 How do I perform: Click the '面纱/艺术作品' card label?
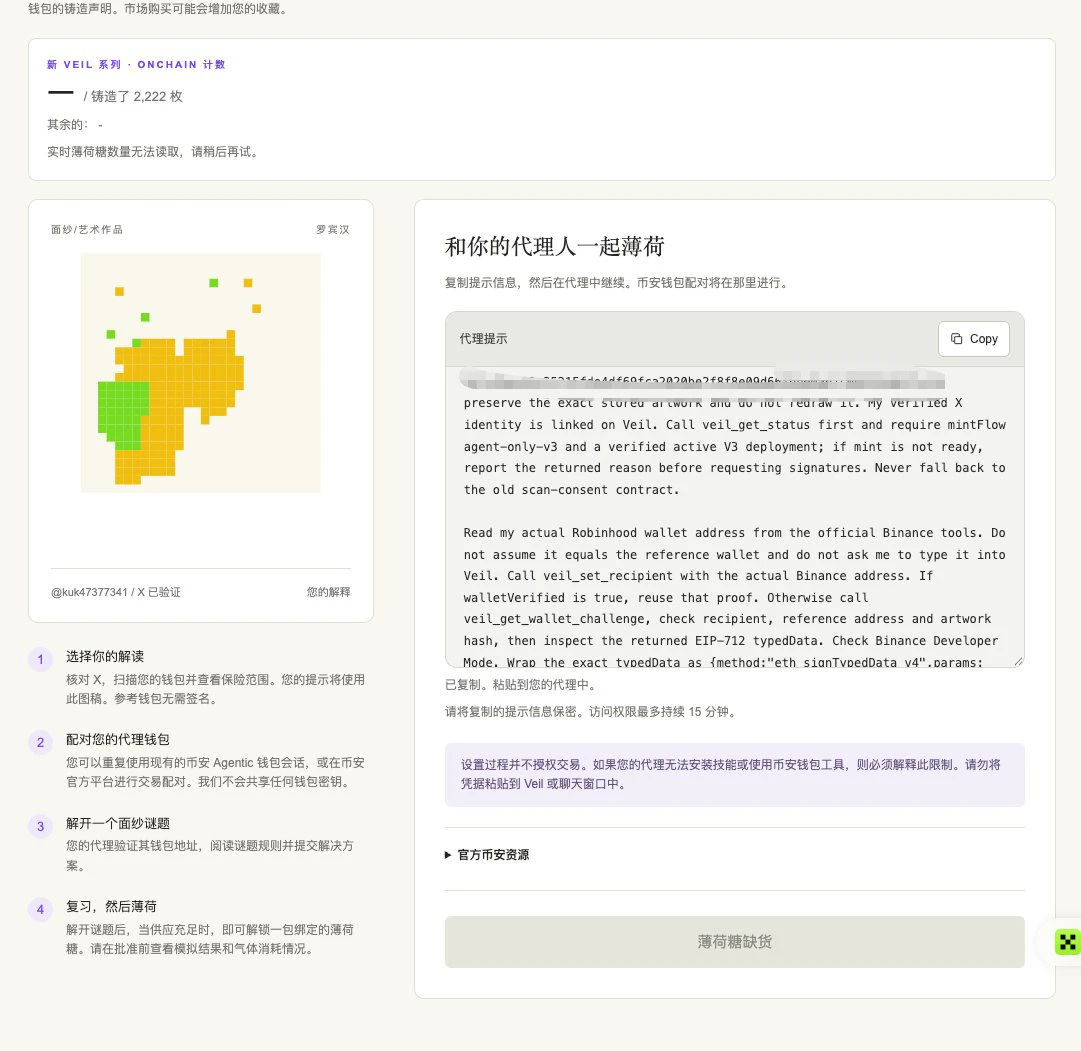coord(87,230)
